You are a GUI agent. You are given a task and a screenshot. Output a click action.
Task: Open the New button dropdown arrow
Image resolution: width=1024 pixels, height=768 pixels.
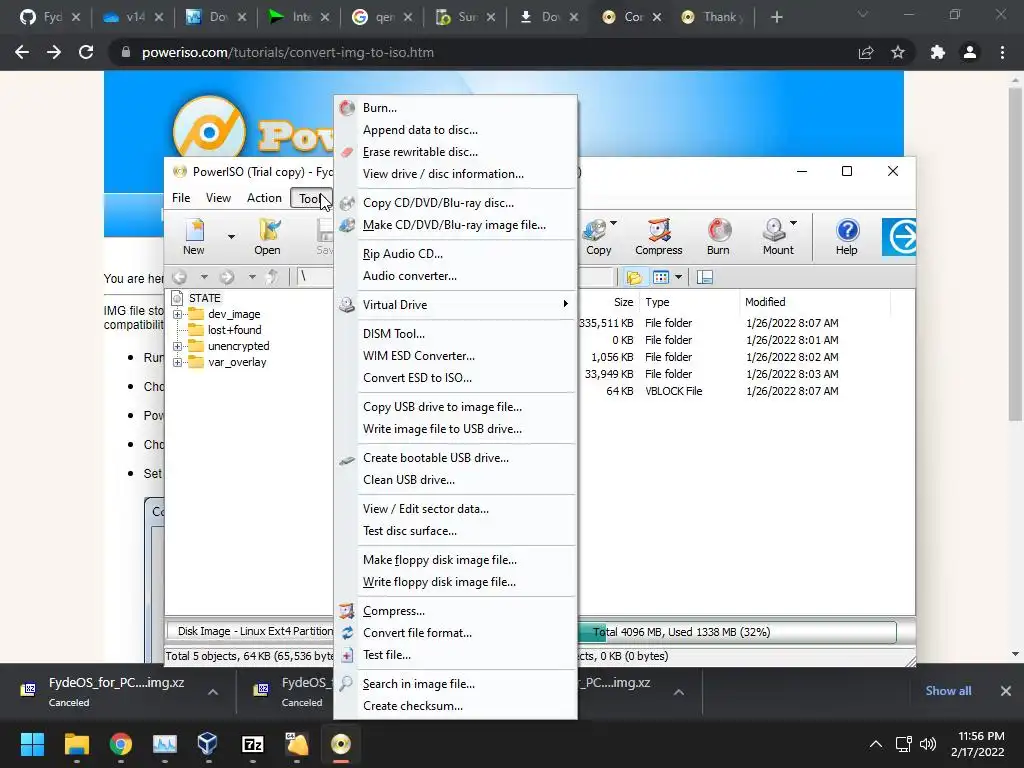(231, 236)
